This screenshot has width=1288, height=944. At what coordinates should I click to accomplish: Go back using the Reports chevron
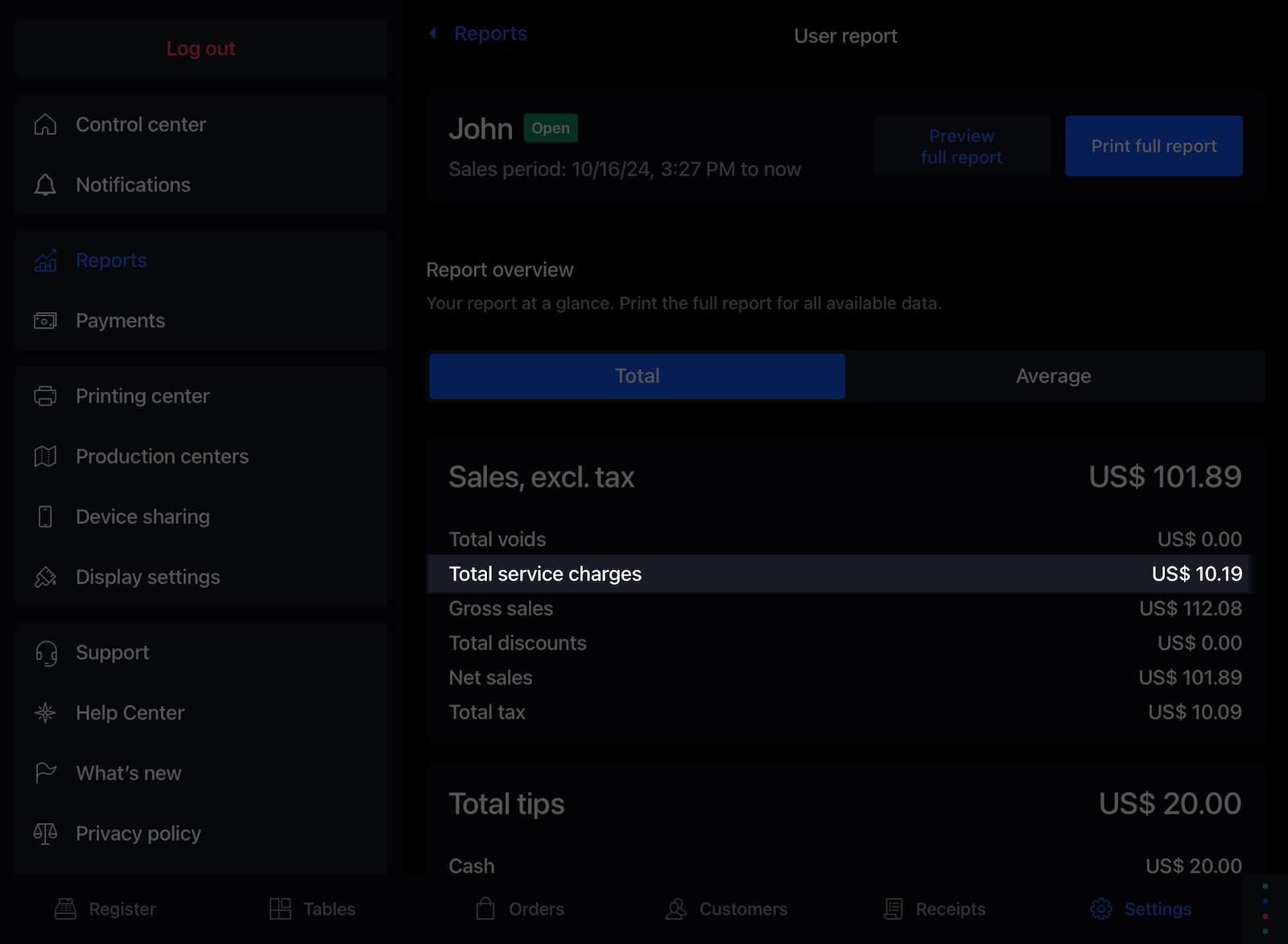tap(433, 34)
